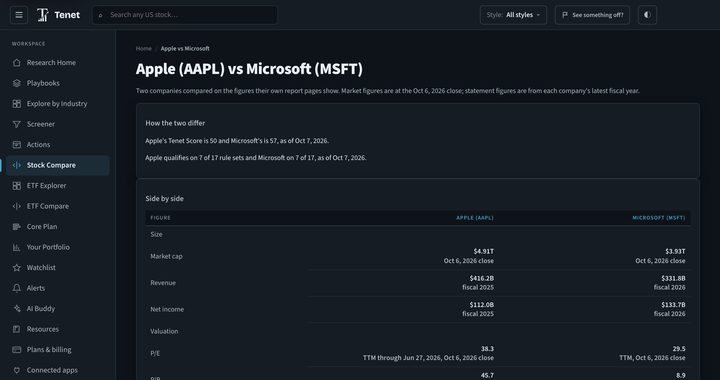Click the MICROSOFT (MSFT) column header
Screen dimensions: 720x380
click(x=658, y=218)
